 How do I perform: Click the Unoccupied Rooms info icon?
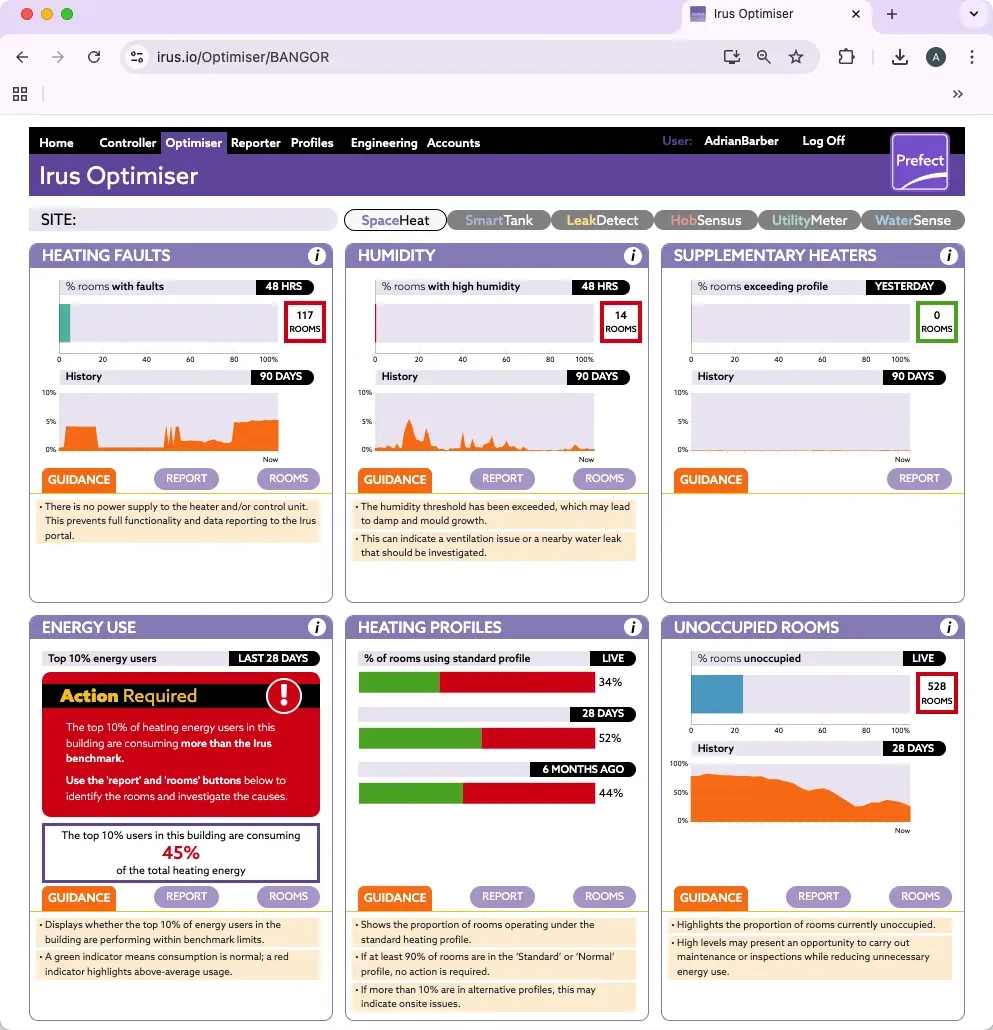[949, 628]
